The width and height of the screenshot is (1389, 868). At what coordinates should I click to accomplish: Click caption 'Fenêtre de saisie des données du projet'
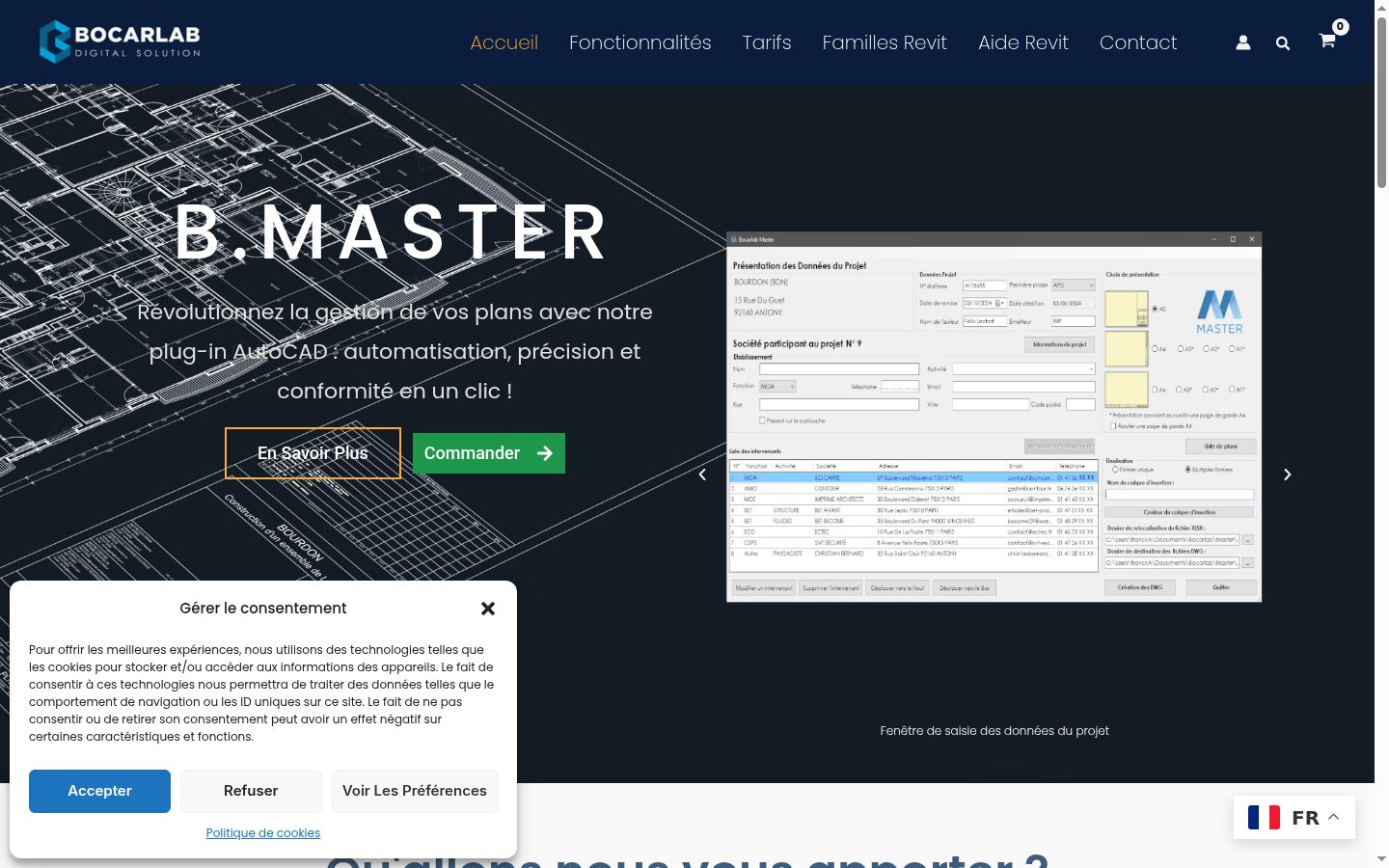click(x=994, y=731)
